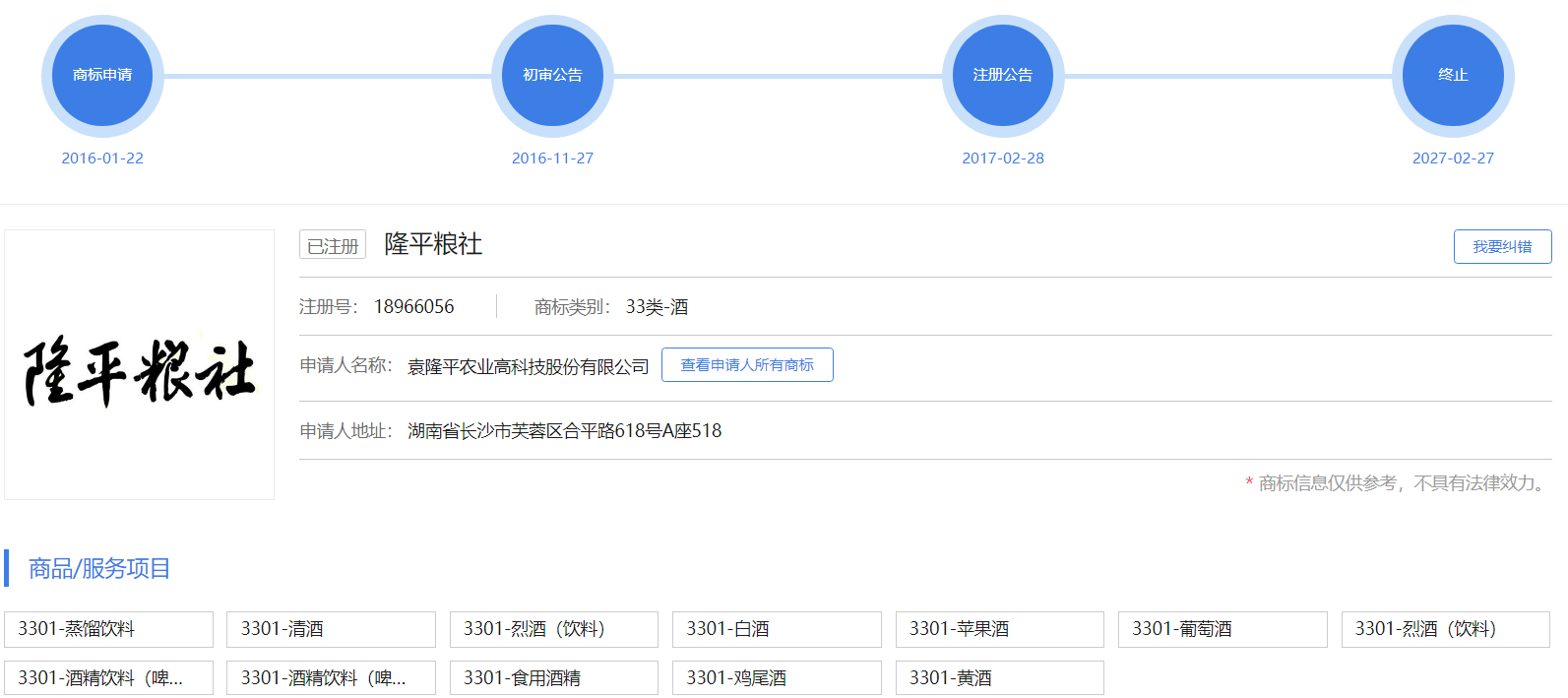Click the 我要纠错 button
This screenshot has height=698, width=1568.
pyautogui.click(x=1502, y=246)
